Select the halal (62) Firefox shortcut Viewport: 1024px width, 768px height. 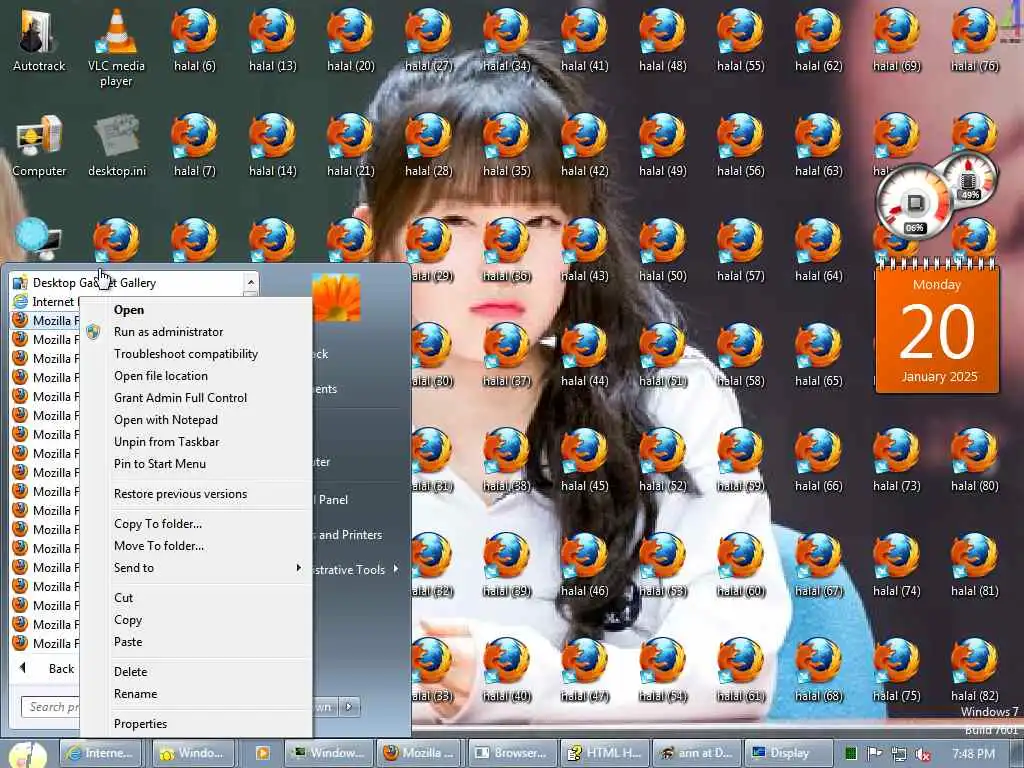pyautogui.click(x=818, y=39)
